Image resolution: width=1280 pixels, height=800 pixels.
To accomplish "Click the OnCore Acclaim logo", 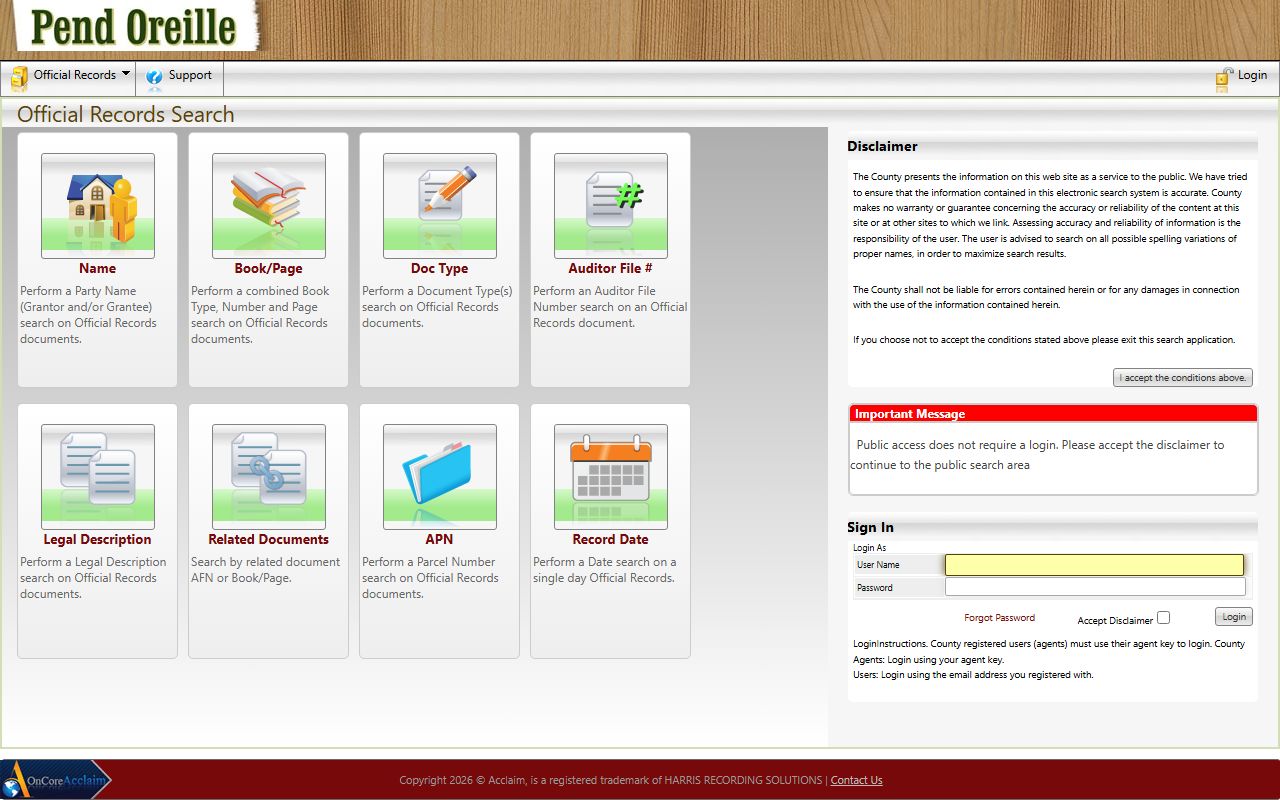I will click(56, 781).
